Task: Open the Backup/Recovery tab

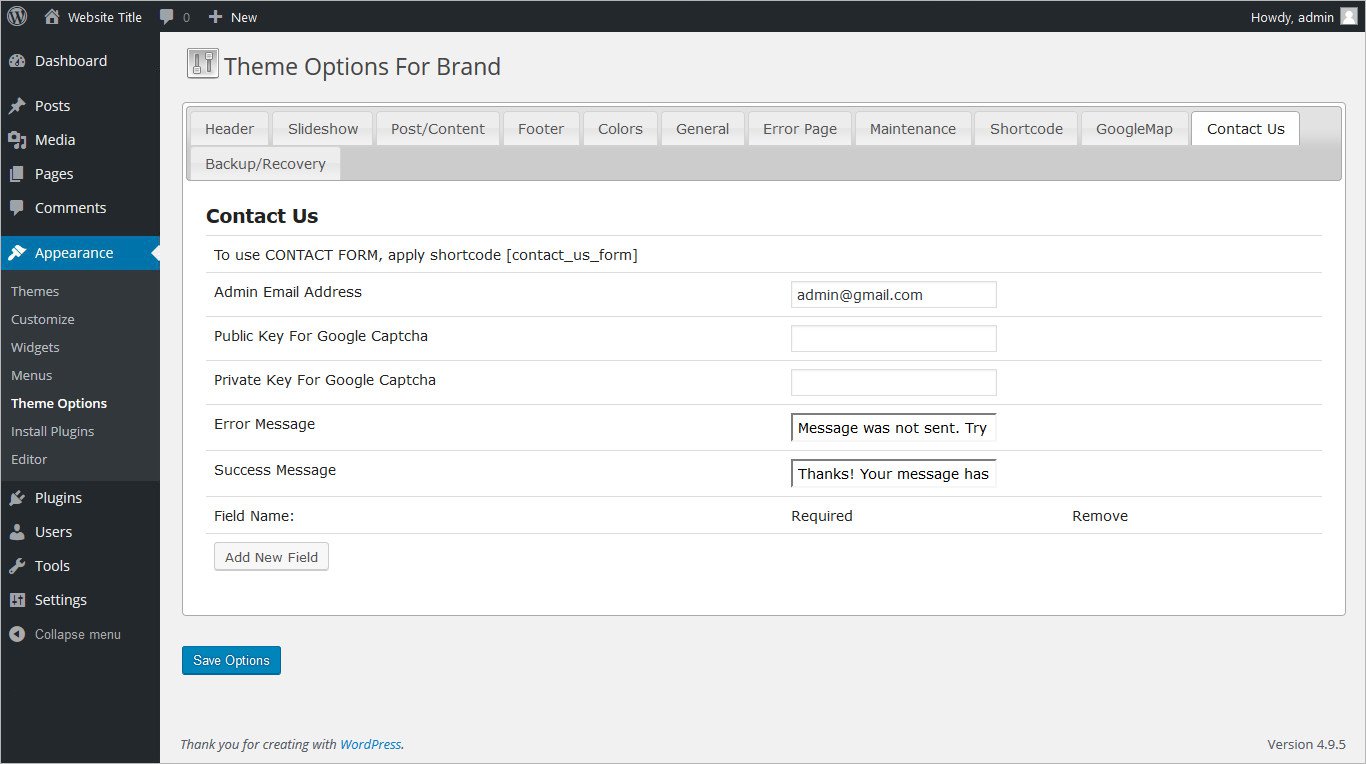Action: 265,164
